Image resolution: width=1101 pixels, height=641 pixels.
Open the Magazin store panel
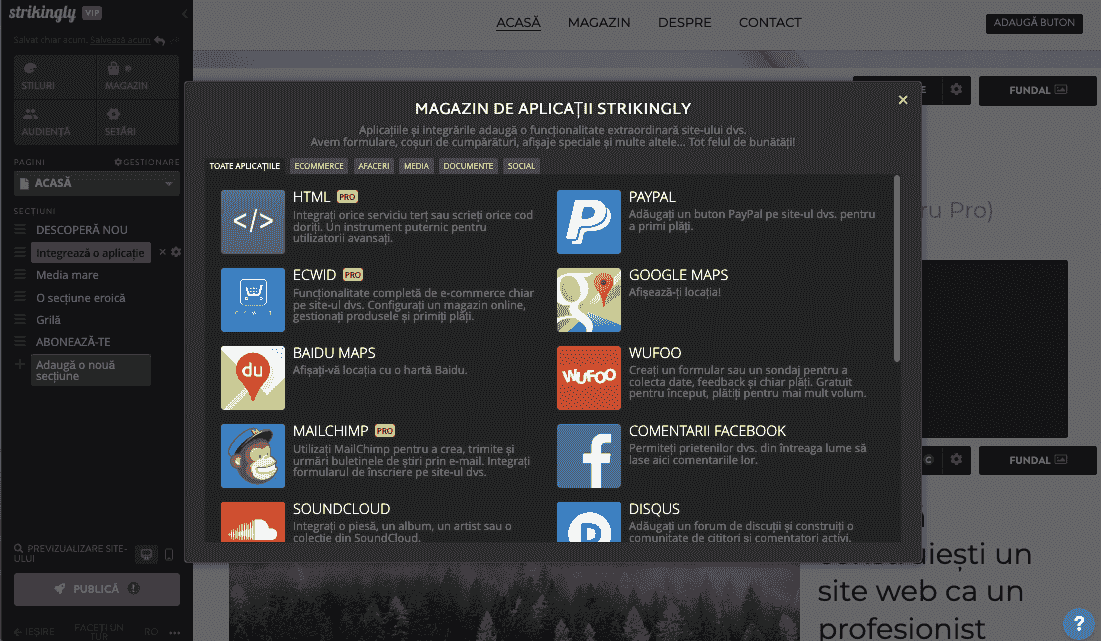[x=137, y=77]
